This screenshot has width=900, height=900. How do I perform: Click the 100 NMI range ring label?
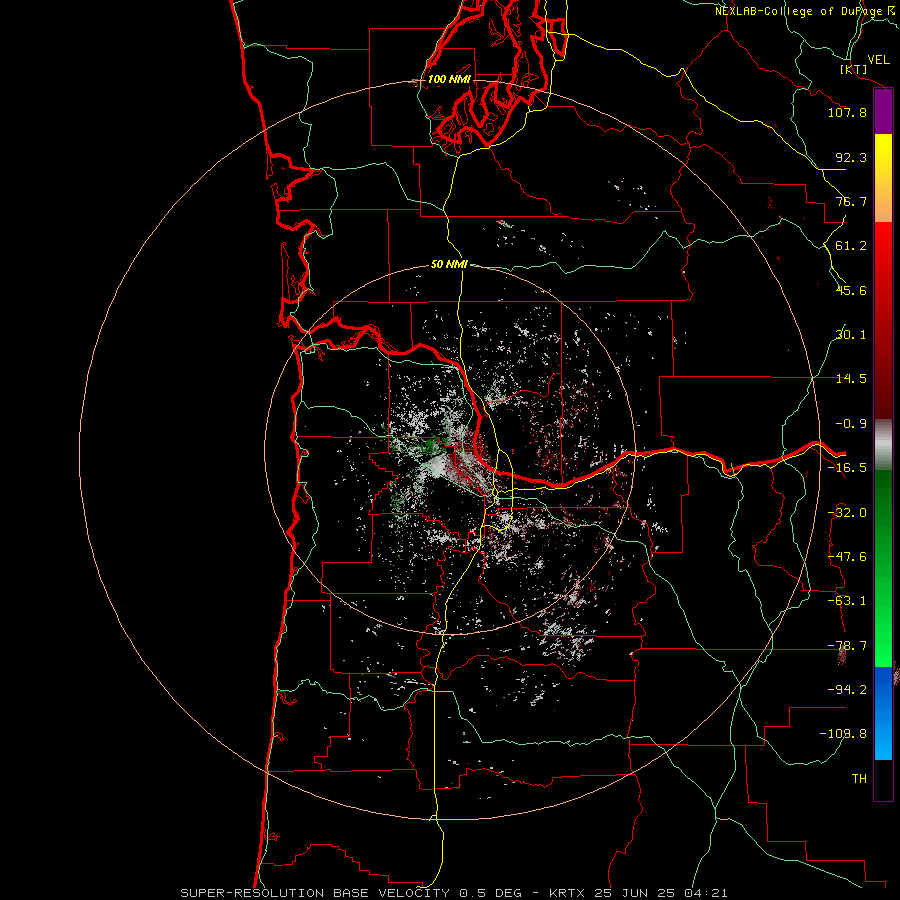(449, 79)
